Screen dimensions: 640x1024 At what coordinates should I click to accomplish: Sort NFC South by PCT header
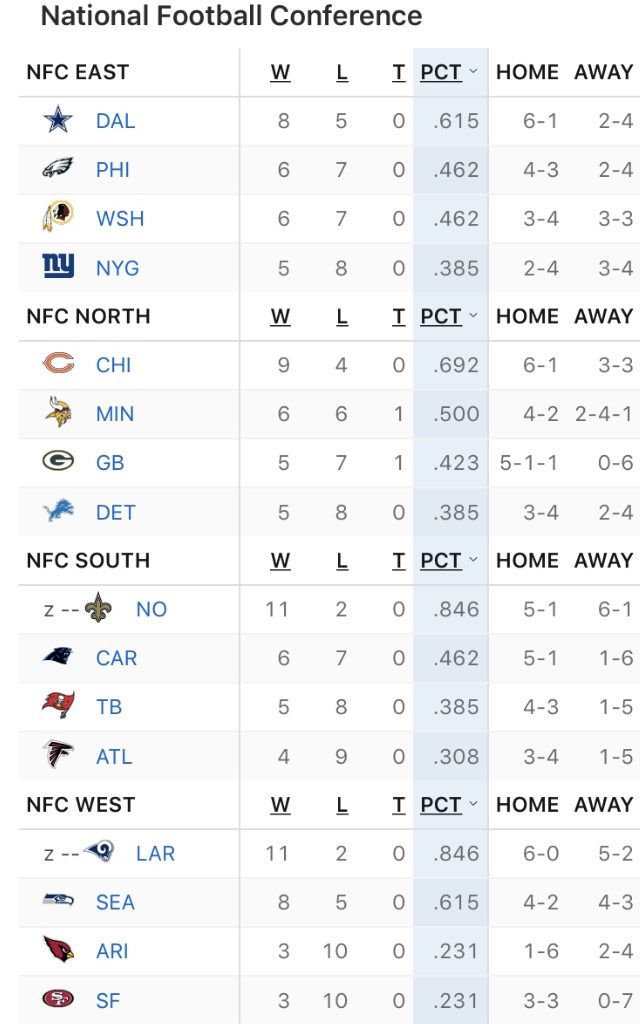(441, 560)
